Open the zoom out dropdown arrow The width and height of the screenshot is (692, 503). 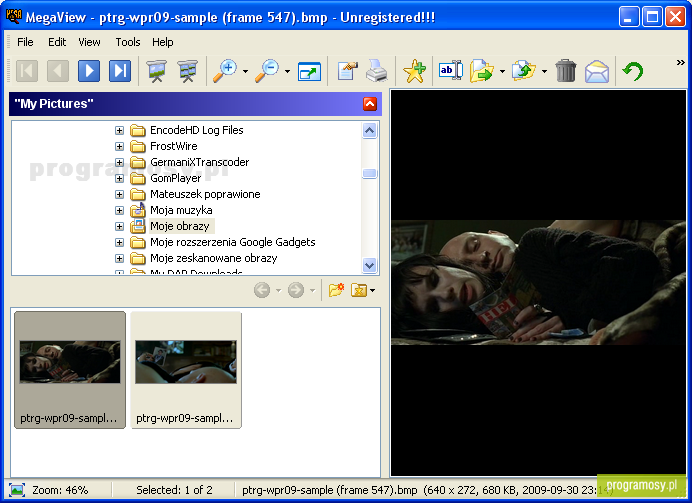click(x=287, y=71)
